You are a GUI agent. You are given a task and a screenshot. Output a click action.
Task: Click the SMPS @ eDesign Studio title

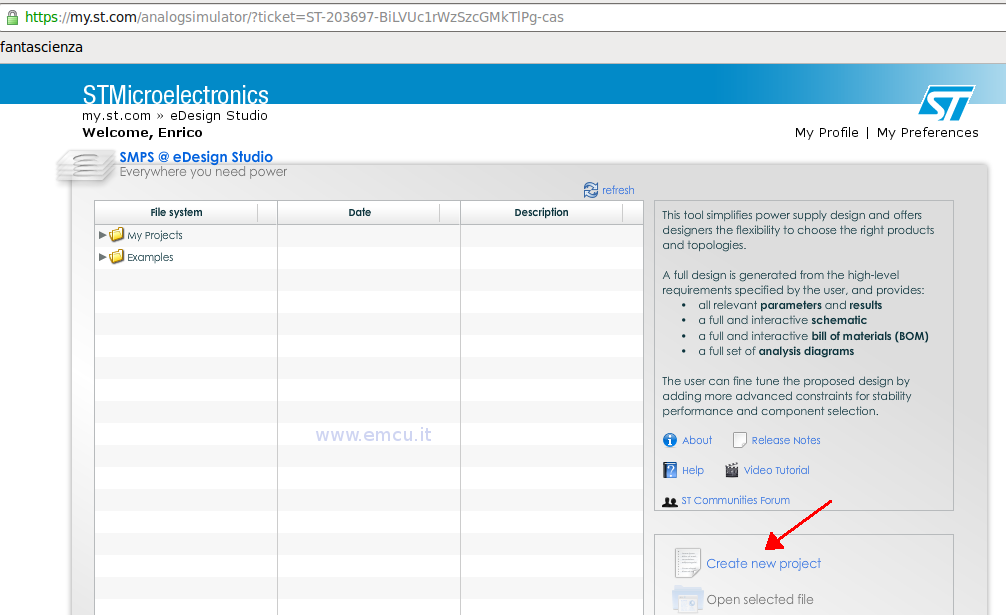pyautogui.click(x=196, y=156)
